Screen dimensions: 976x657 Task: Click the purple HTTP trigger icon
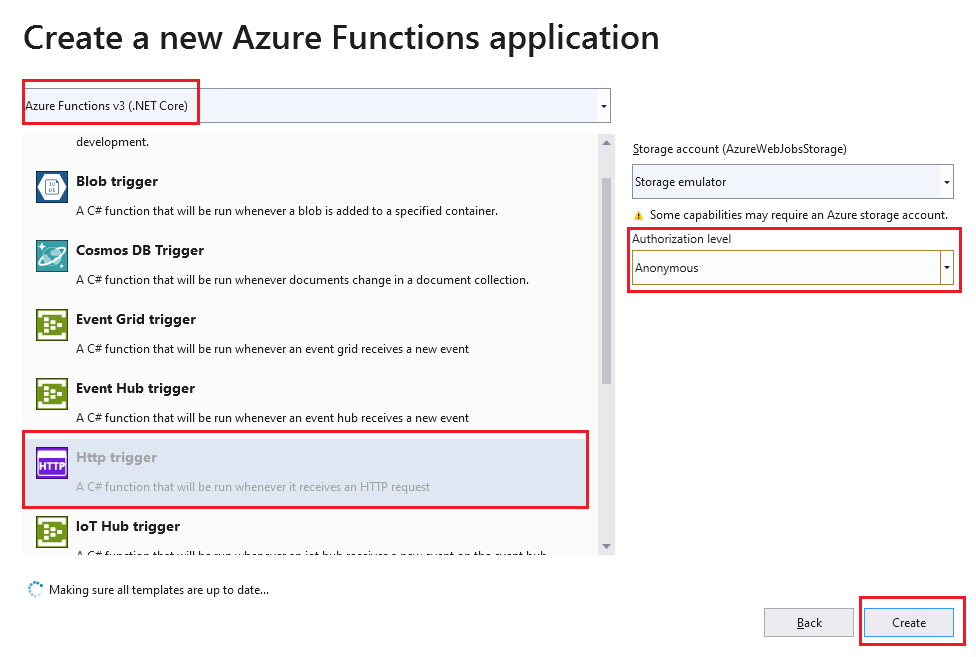[52, 463]
